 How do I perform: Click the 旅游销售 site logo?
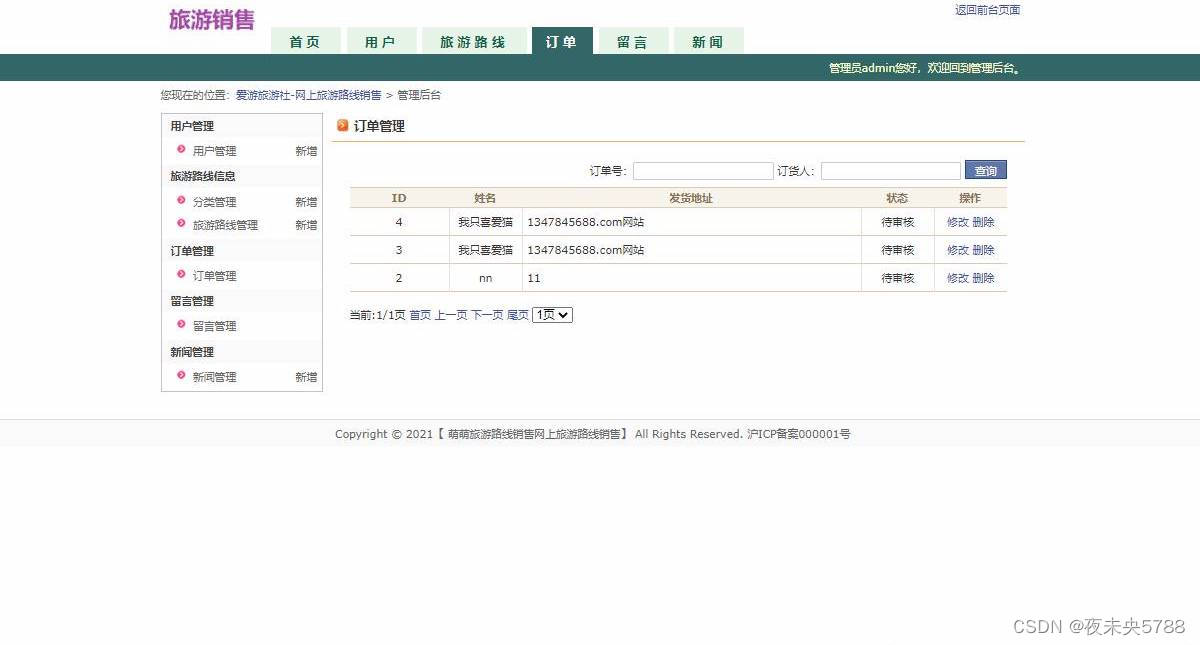coord(212,20)
